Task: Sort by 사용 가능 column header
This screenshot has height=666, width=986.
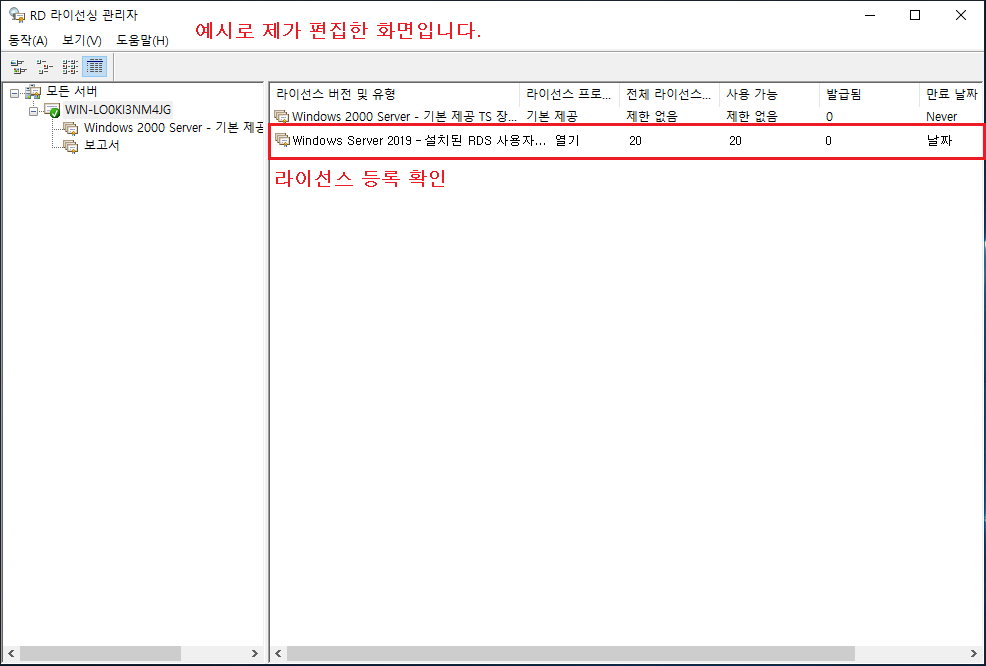Action: click(769, 94)
